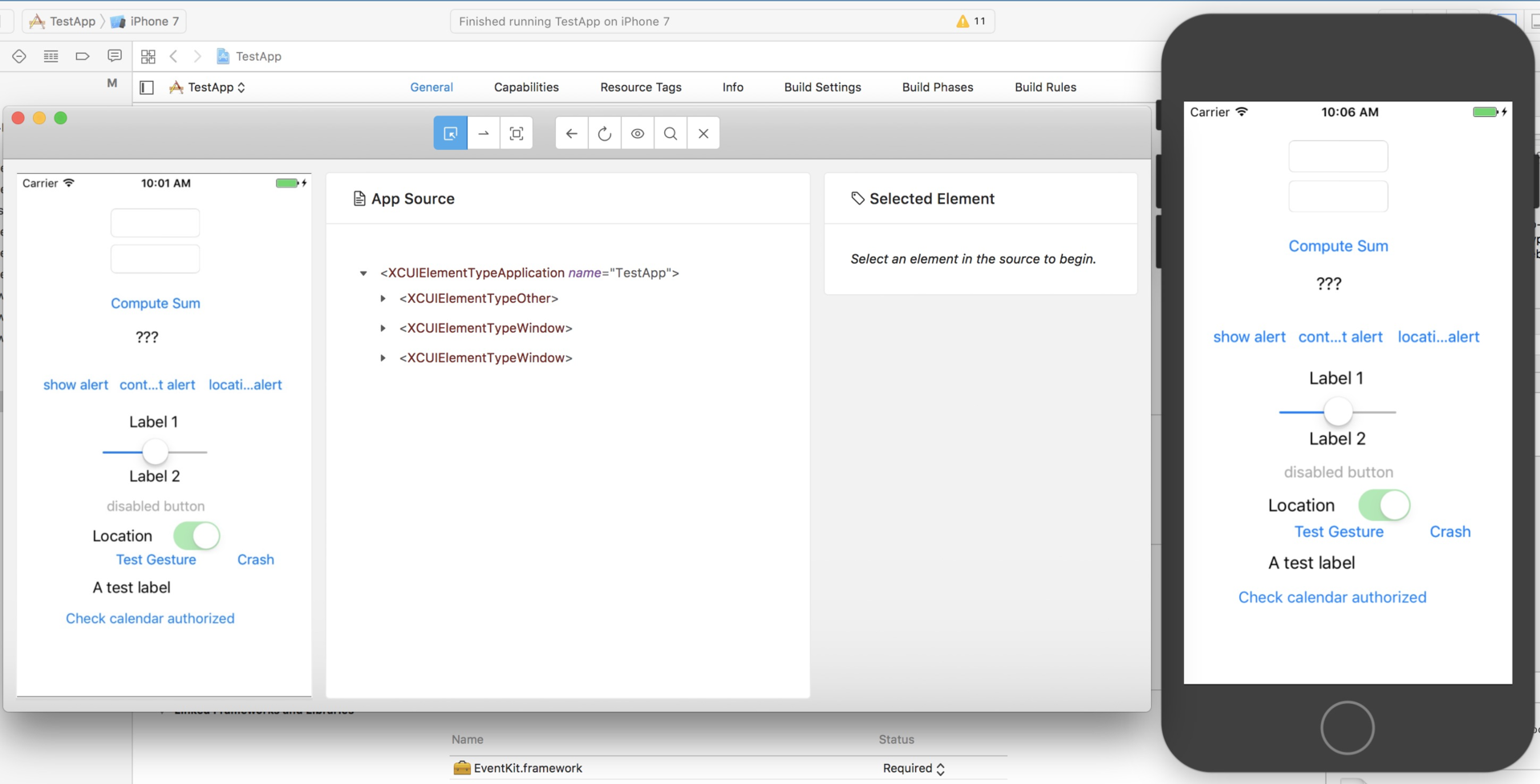This screenshot has height=784, width=1540.
Task: Switch to the Build Settings tab
Action: [x=822, y=87]
